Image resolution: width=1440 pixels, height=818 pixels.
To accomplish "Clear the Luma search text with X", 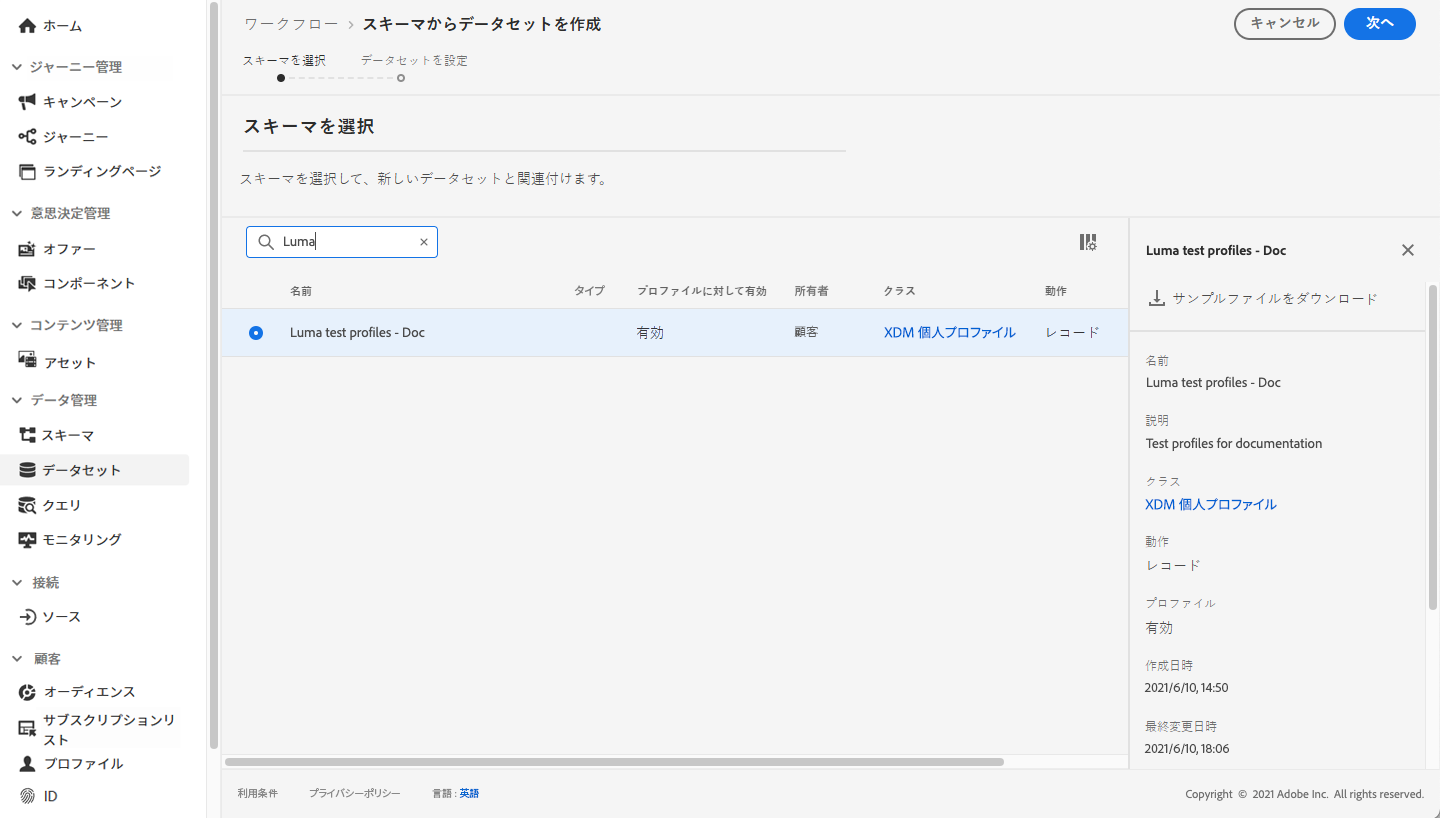I will pos(423,242).
